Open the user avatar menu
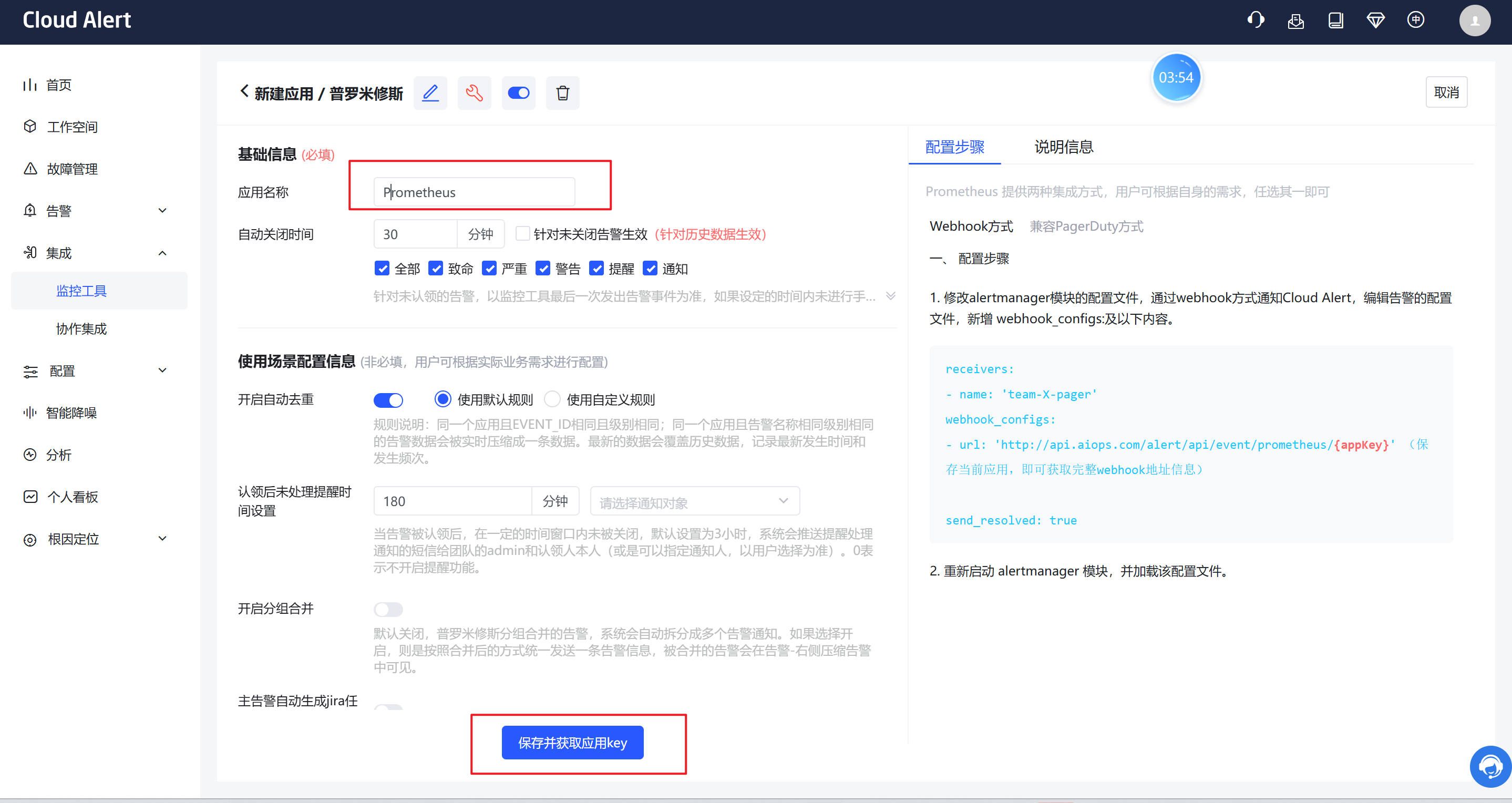Viewport: 1512px width, 803px height. [x=1475, y=21]
